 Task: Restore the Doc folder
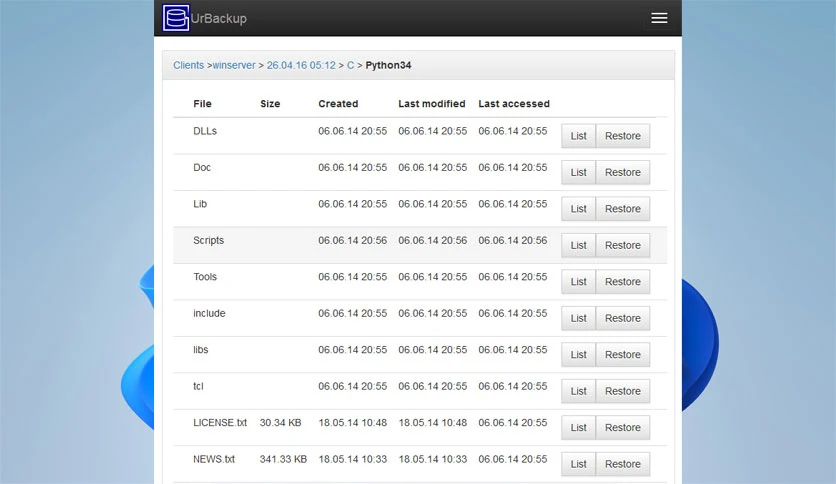(x=623, y=172)
